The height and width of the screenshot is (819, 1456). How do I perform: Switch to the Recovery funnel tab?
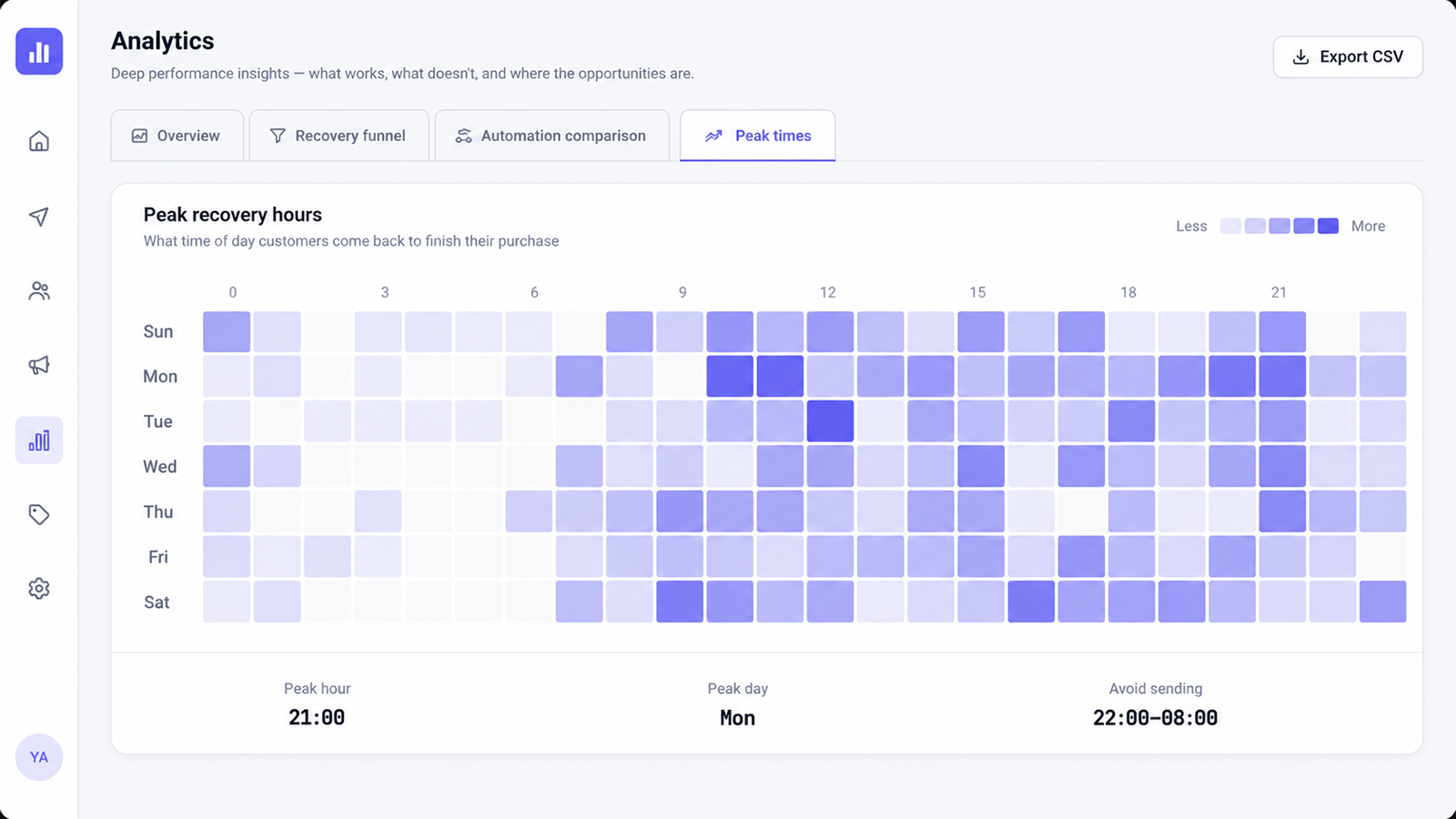(x=339, y=136)
